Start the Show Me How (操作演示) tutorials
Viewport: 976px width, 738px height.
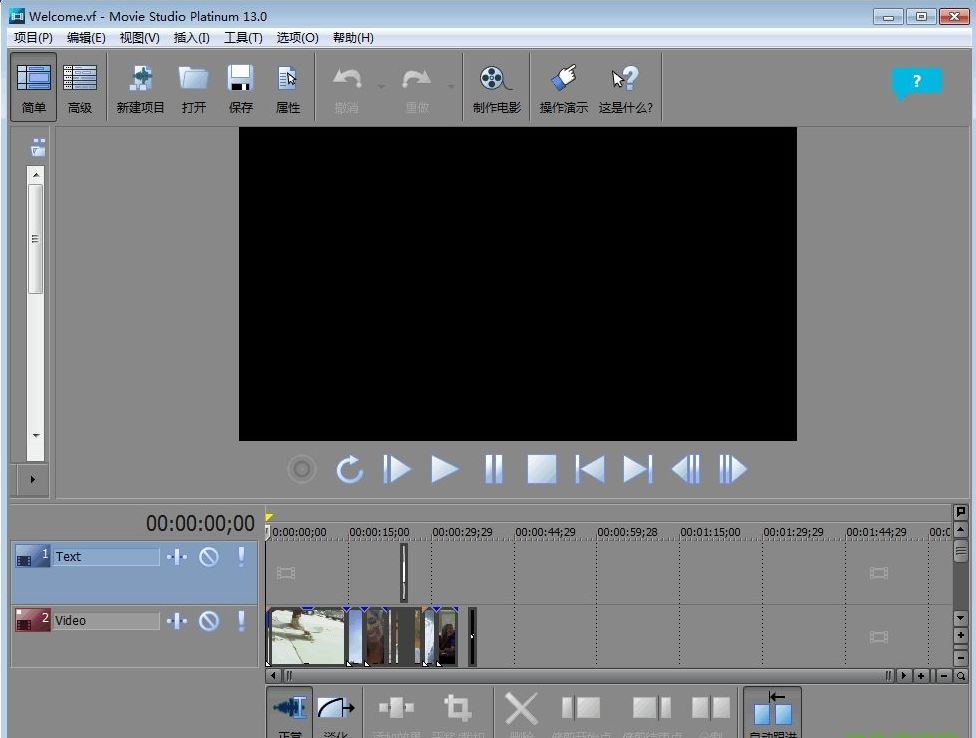pyautogui.click(x=563, y=88)
